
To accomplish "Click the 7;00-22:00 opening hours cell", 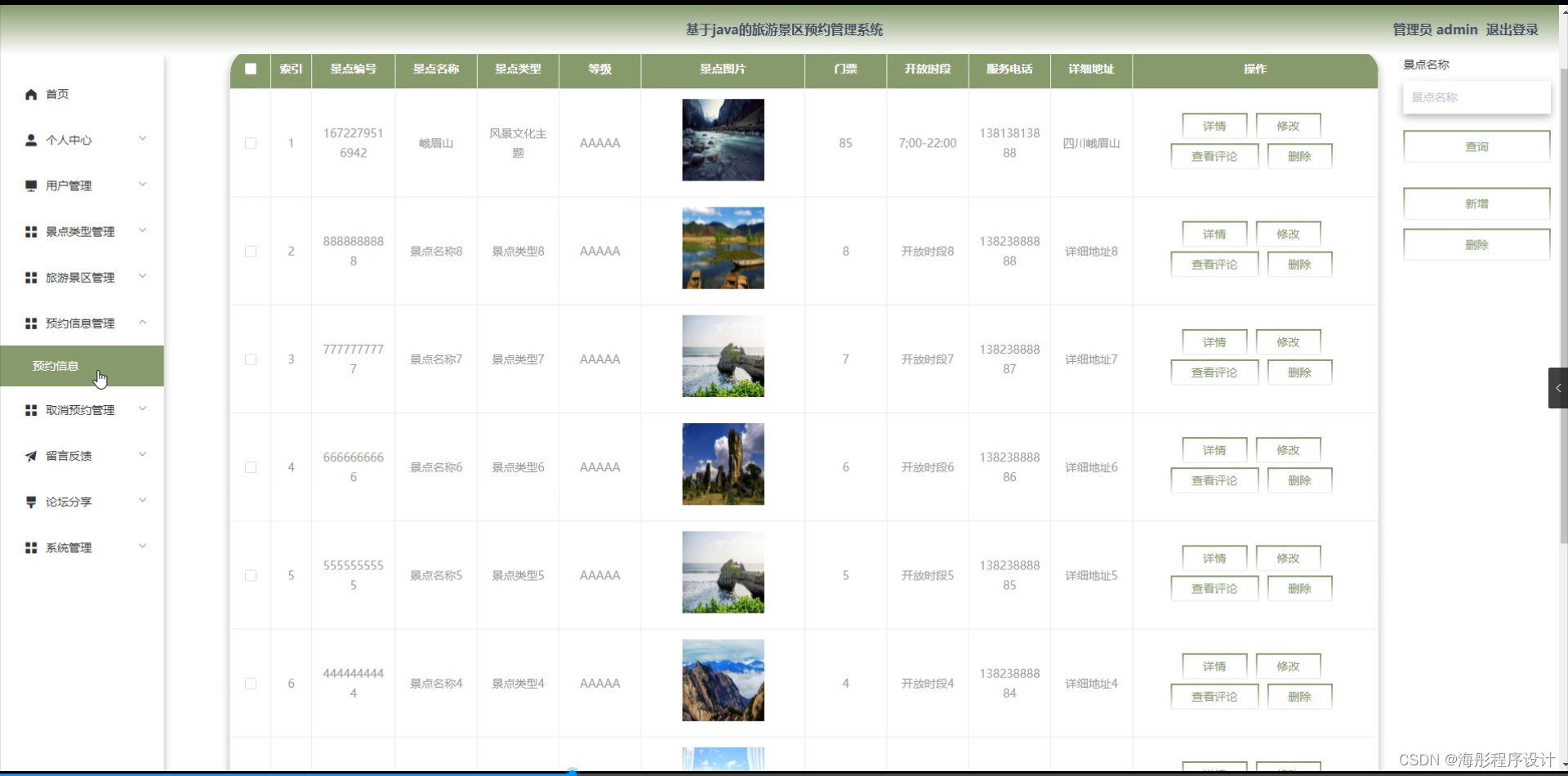I will coord(928,143).
